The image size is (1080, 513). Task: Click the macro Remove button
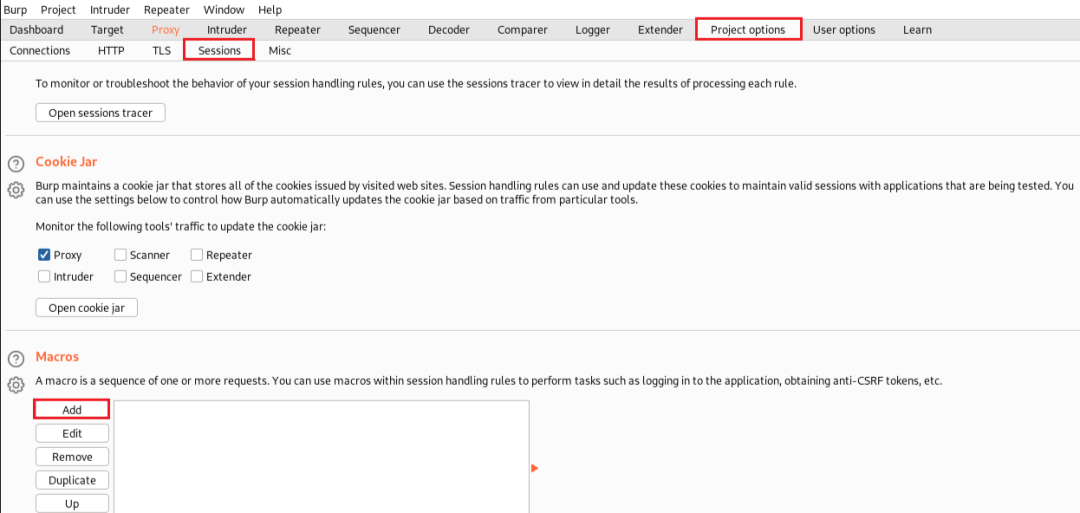point(72,457)
